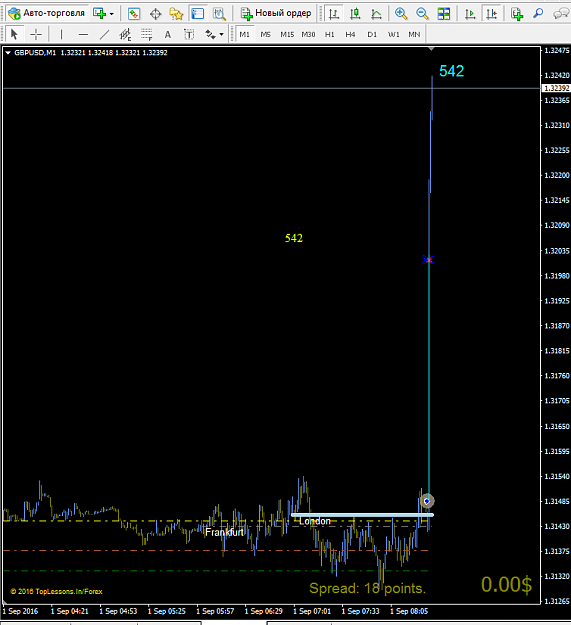Click the 1 Sep 07:01 time label
571x625 pixels.
(312, 611)
